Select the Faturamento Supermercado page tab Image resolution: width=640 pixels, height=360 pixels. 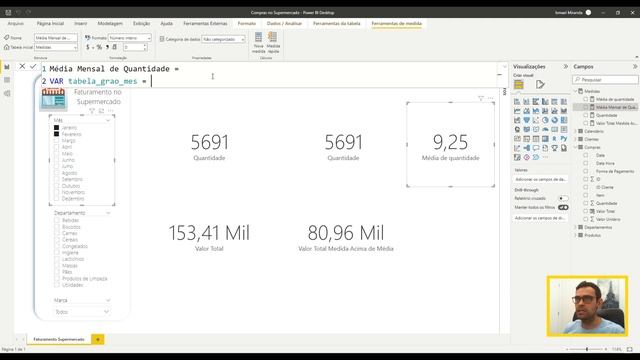[x=59, y=339]
